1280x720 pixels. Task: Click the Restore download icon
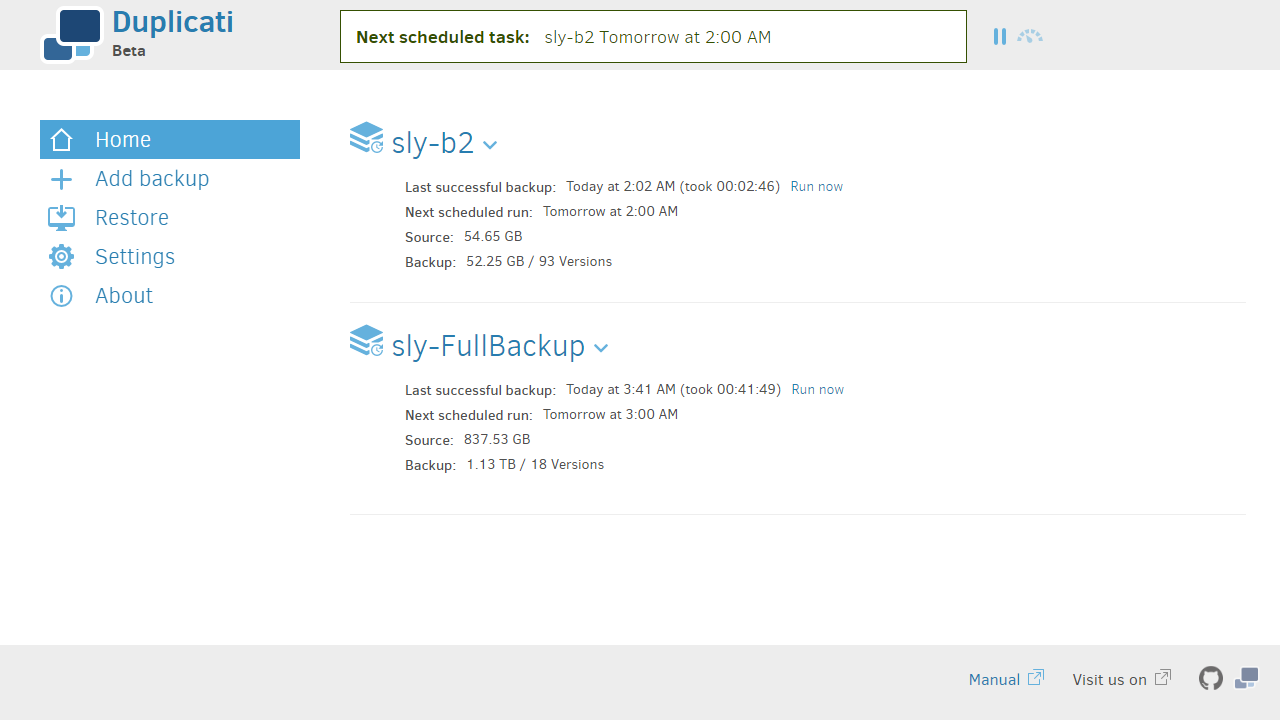coord(61,218)
